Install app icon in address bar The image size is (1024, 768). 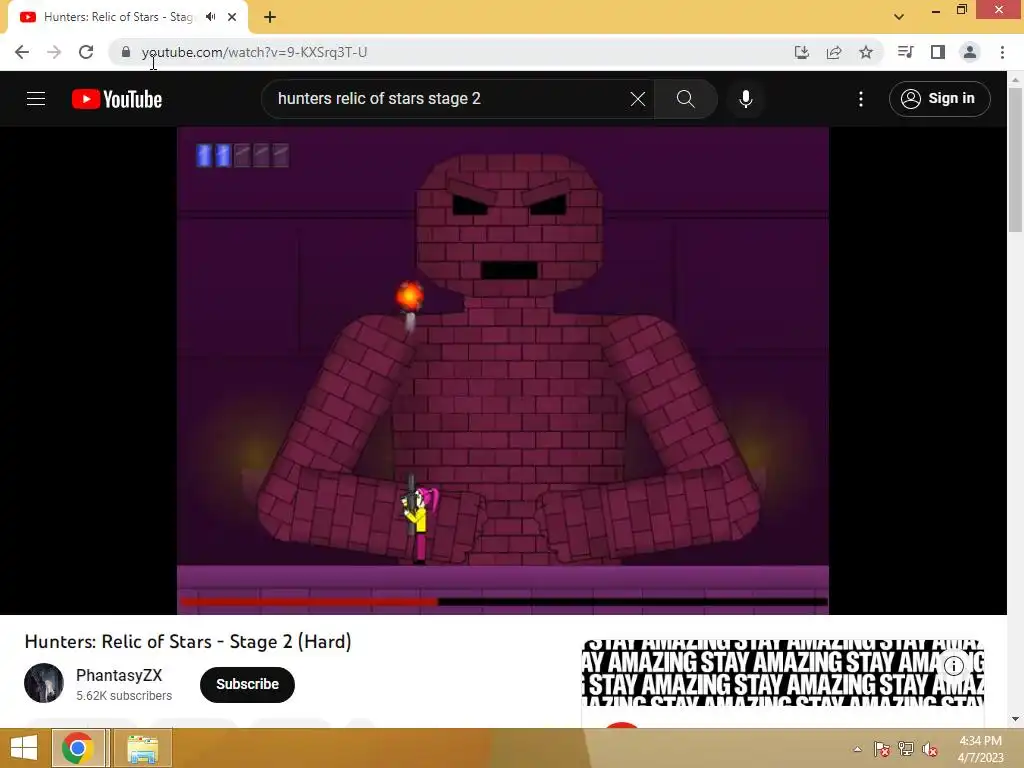click(801, 52)
